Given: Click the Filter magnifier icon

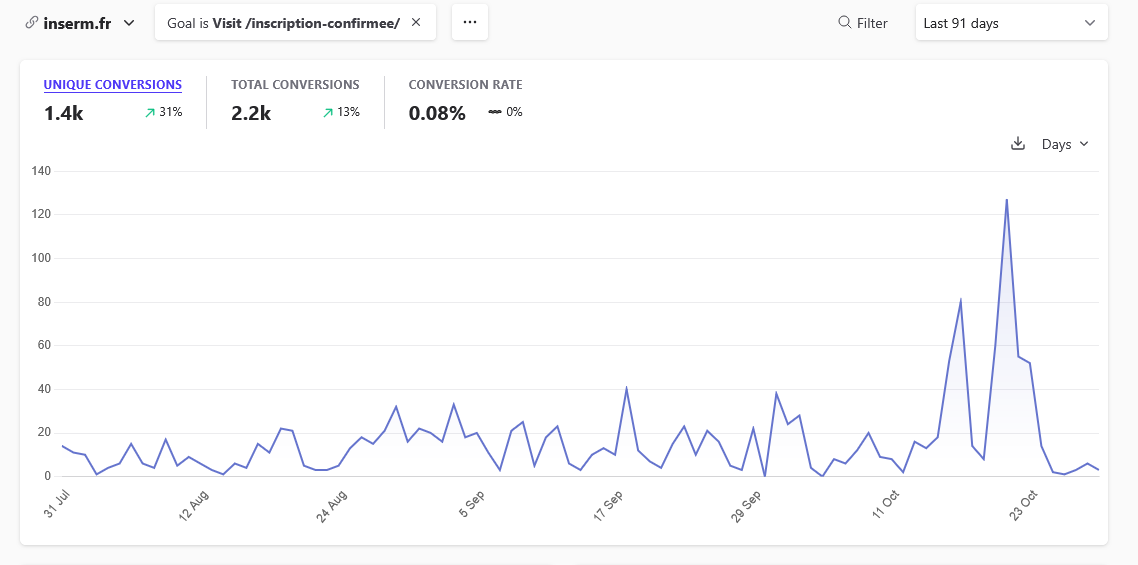Looking at the screenshot, I should point(844,23).
